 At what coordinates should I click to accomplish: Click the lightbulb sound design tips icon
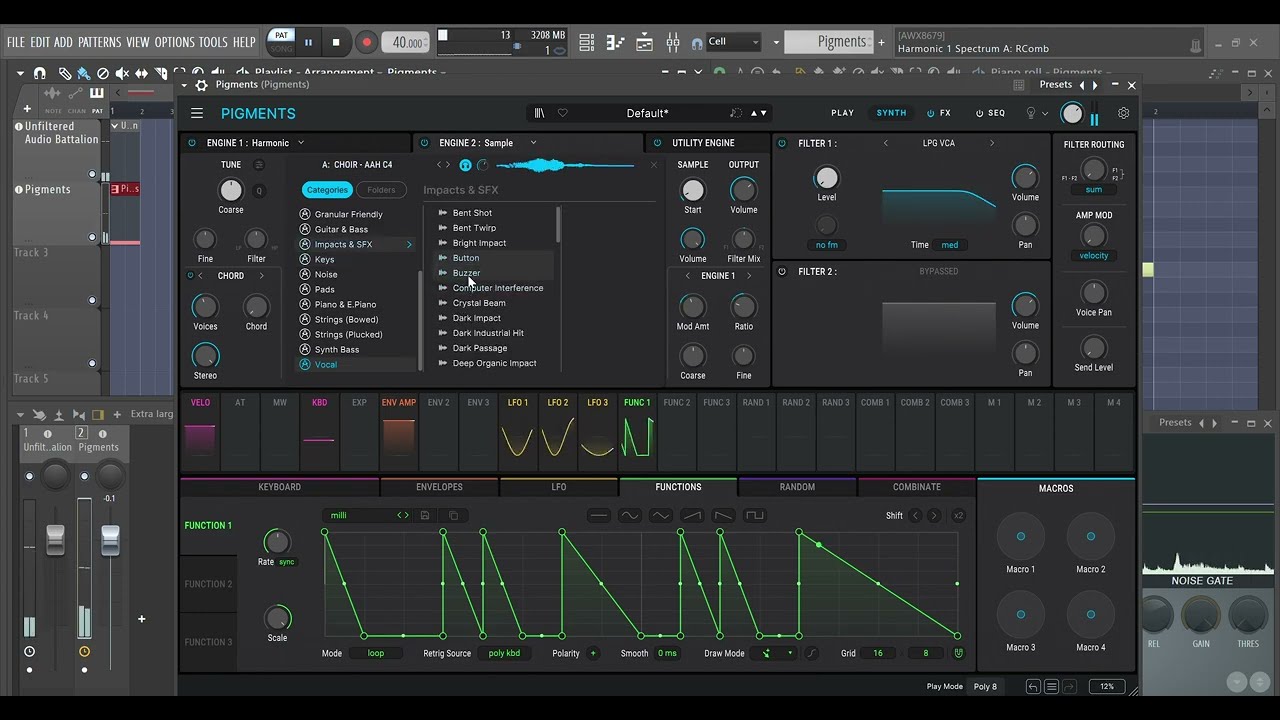pyautogui.click(x=1031, y=113)
